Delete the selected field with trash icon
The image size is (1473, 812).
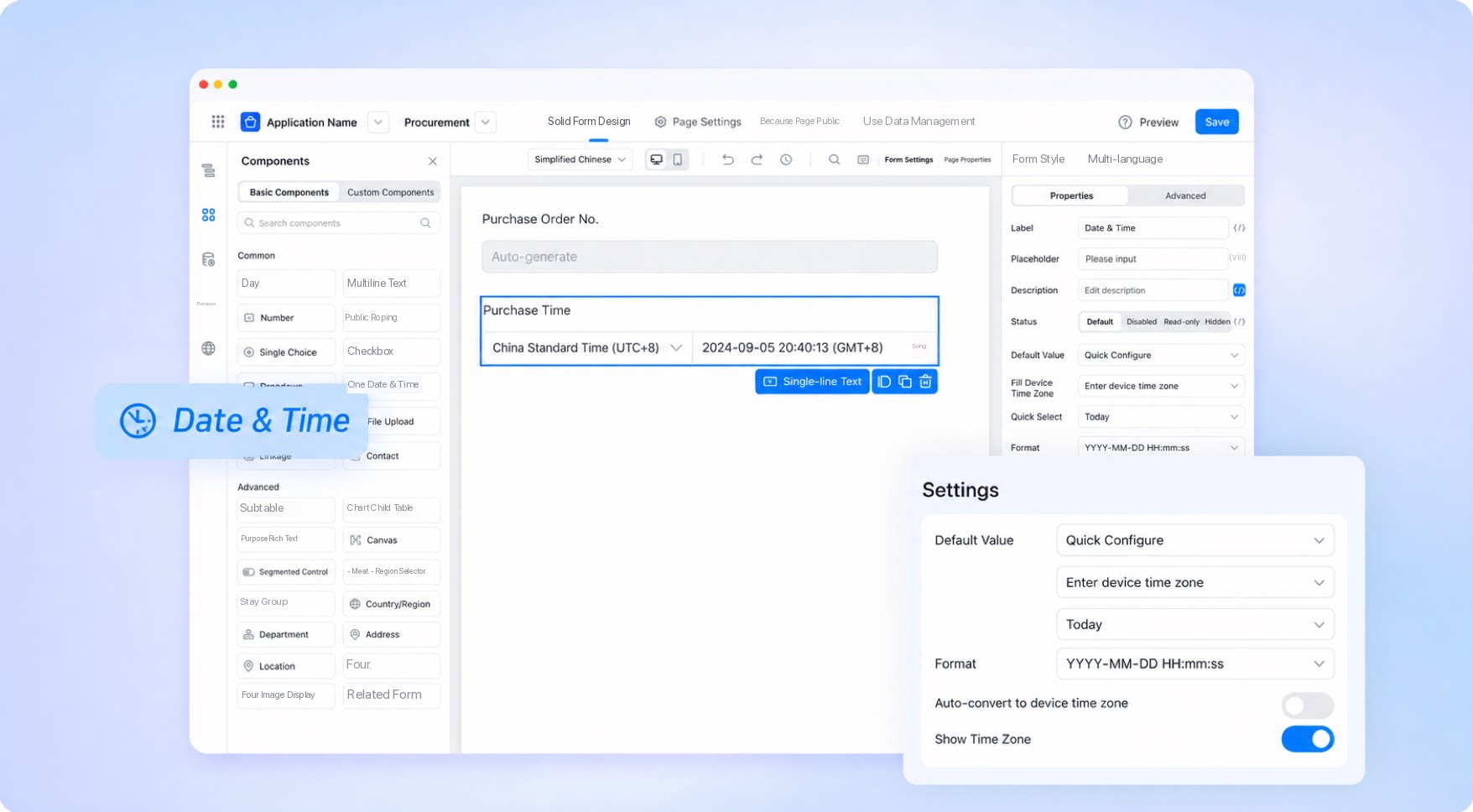[x=925, y=382]
